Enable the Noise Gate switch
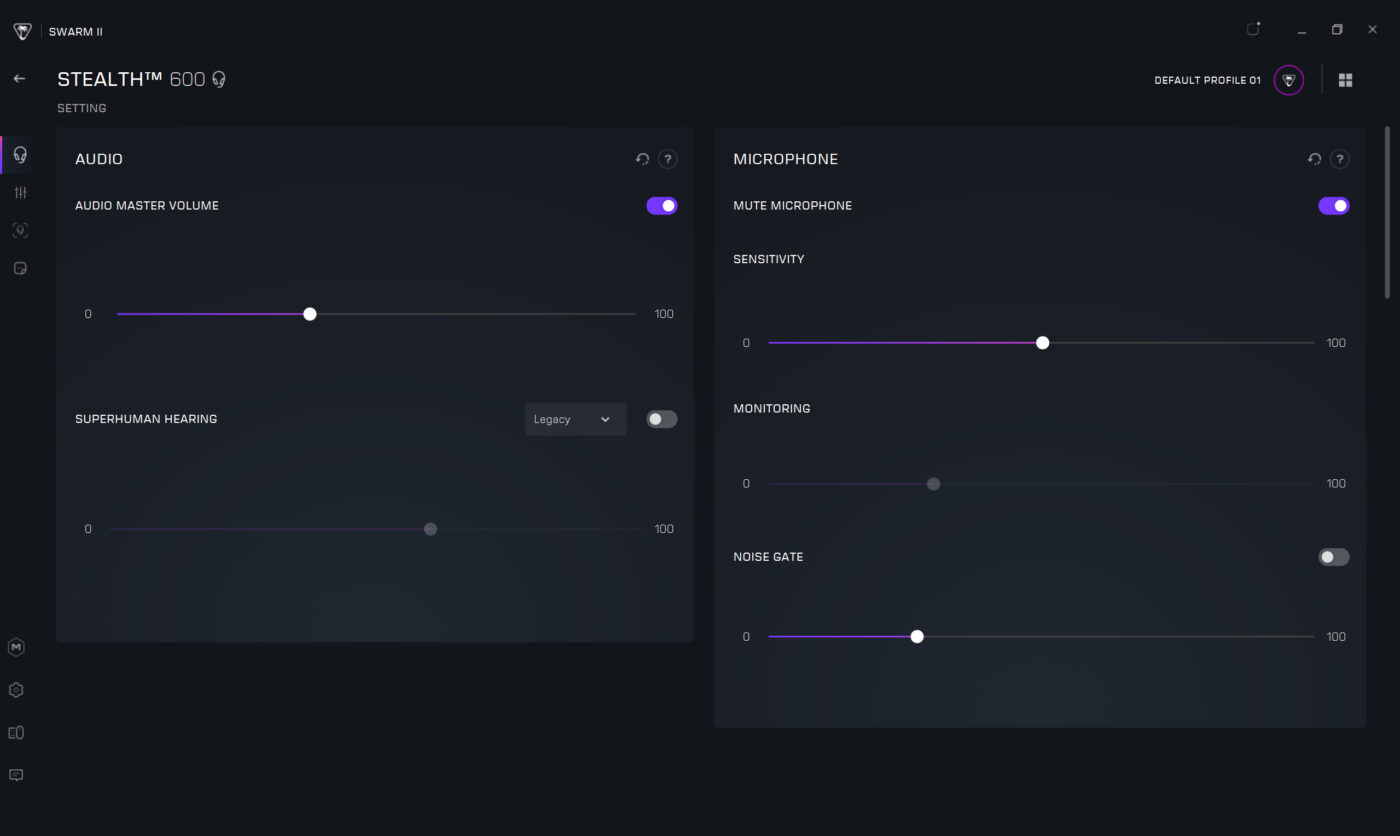The height and width of the screenshot is (836, 1400). 1334,557
